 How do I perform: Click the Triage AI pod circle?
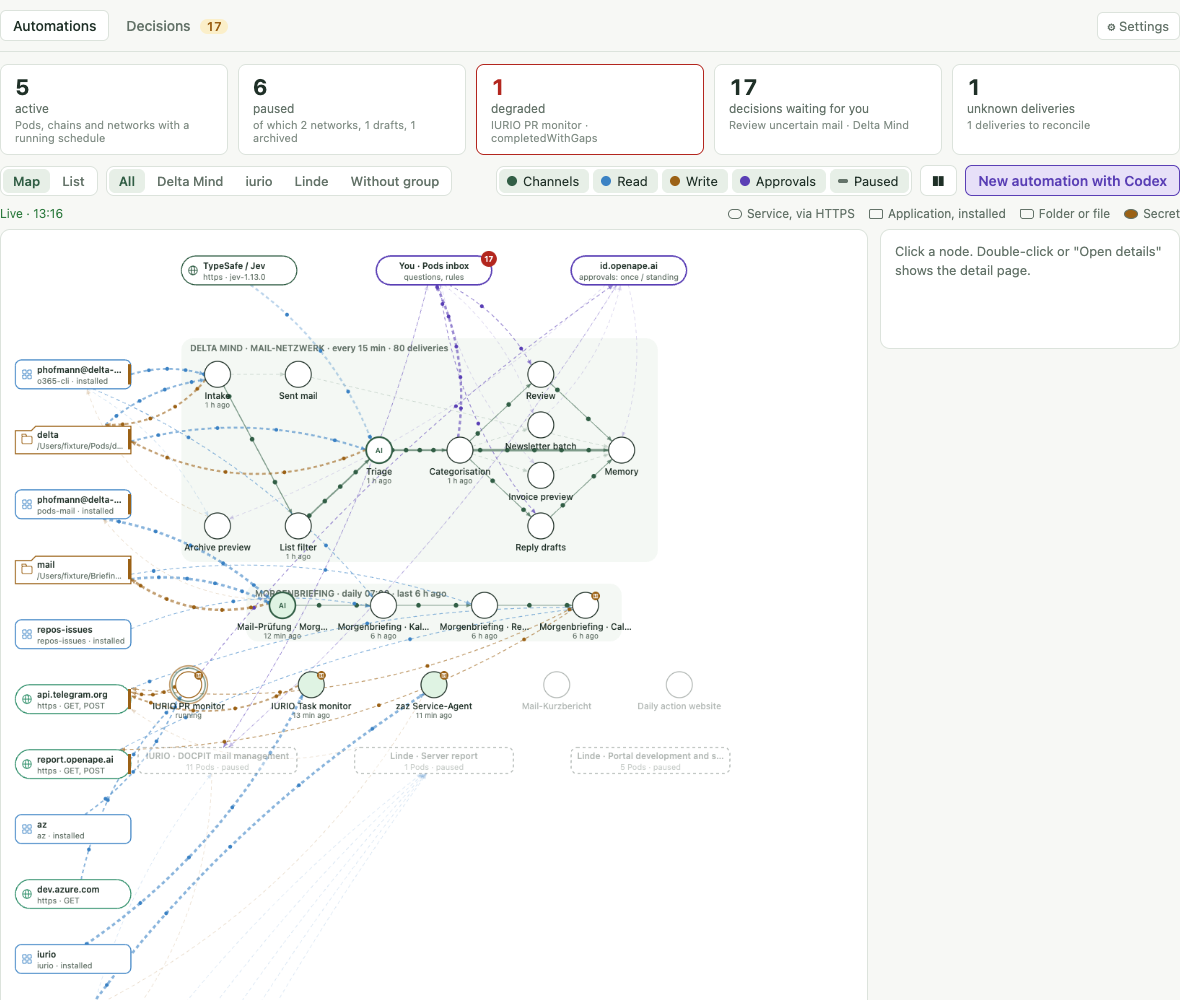(379, 450)
